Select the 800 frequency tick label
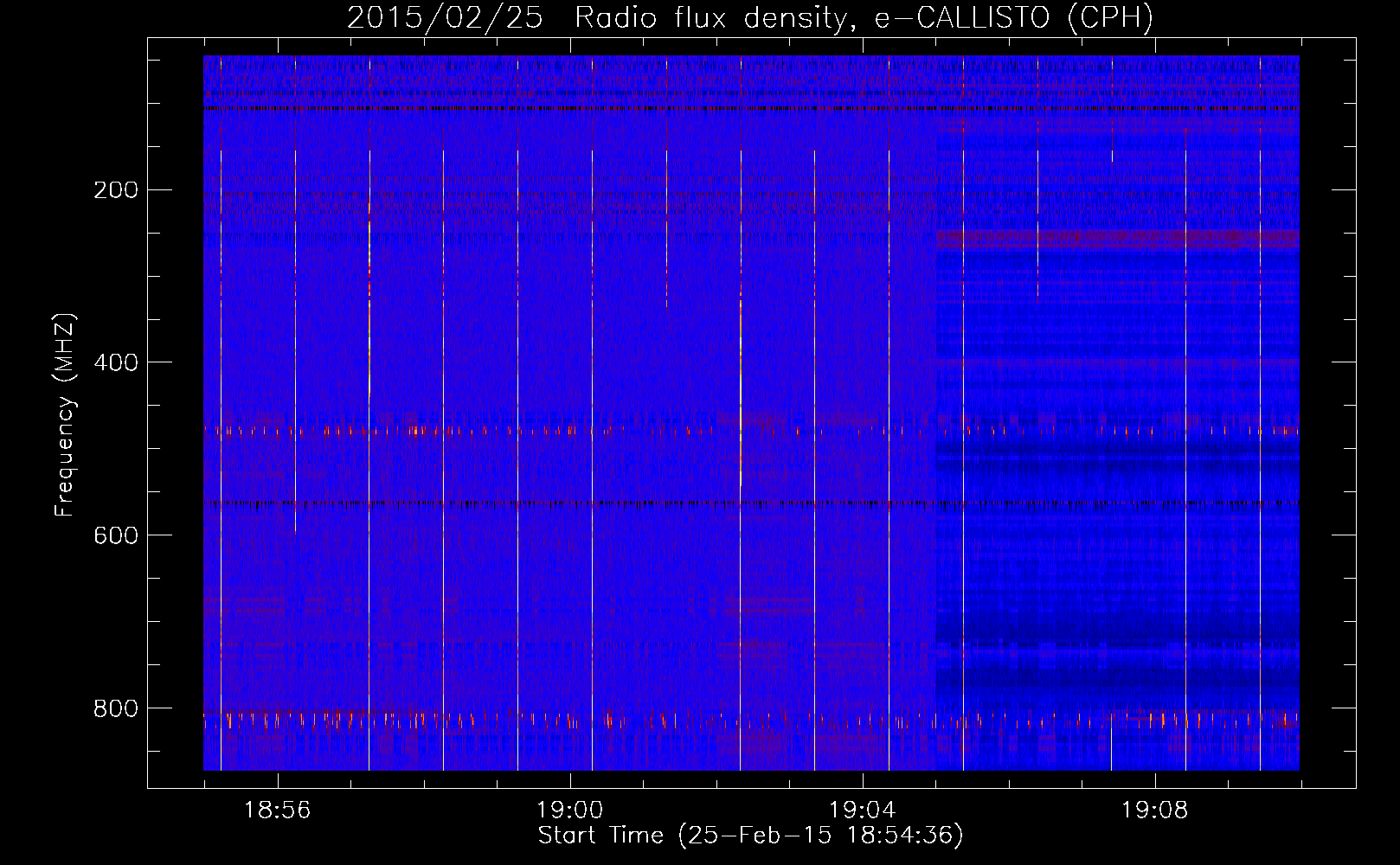Image resolution: width=1400 pixels, height=865 pixels. pos(116,709)
